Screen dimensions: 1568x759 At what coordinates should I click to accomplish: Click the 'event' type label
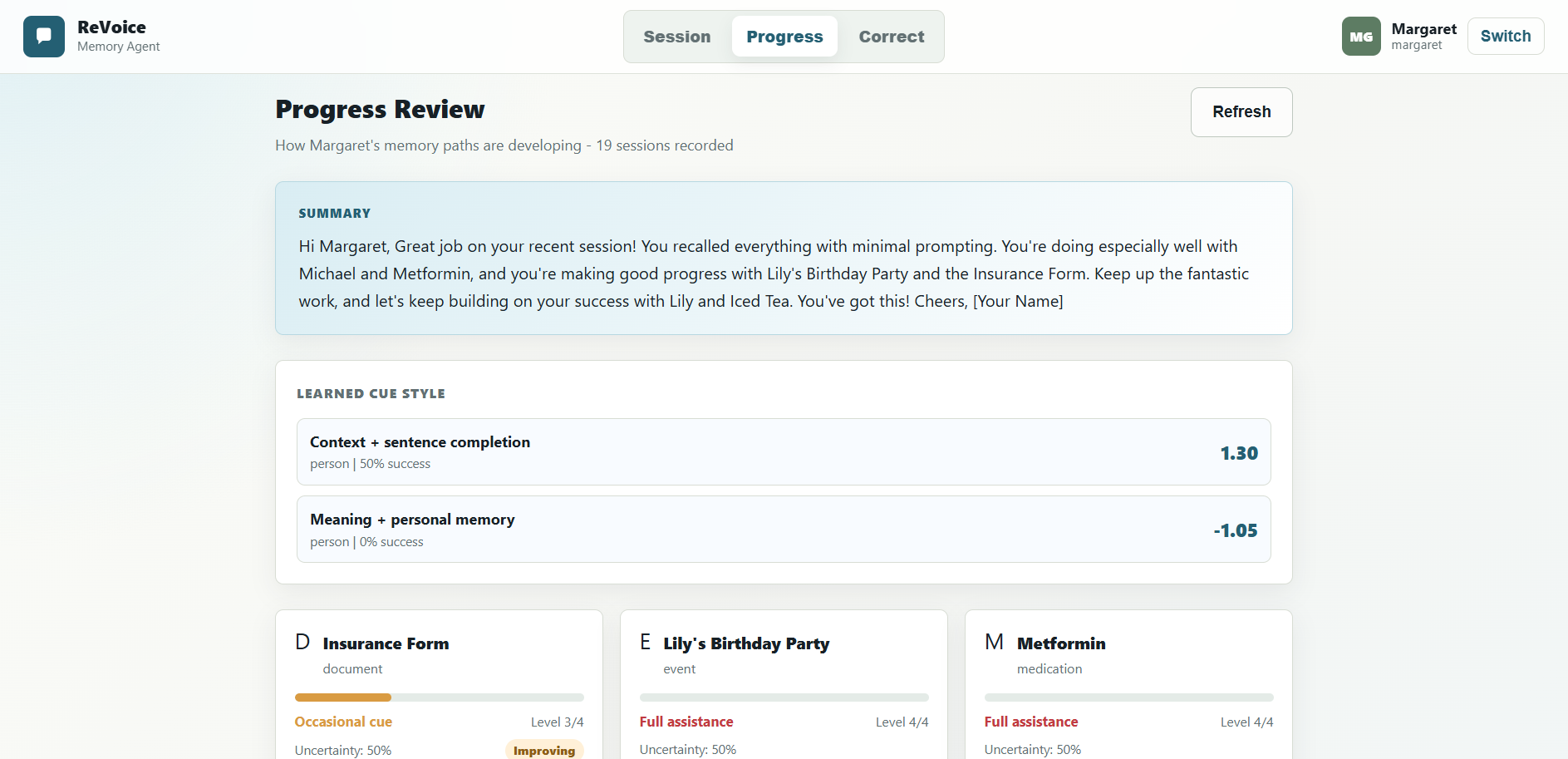680,669
